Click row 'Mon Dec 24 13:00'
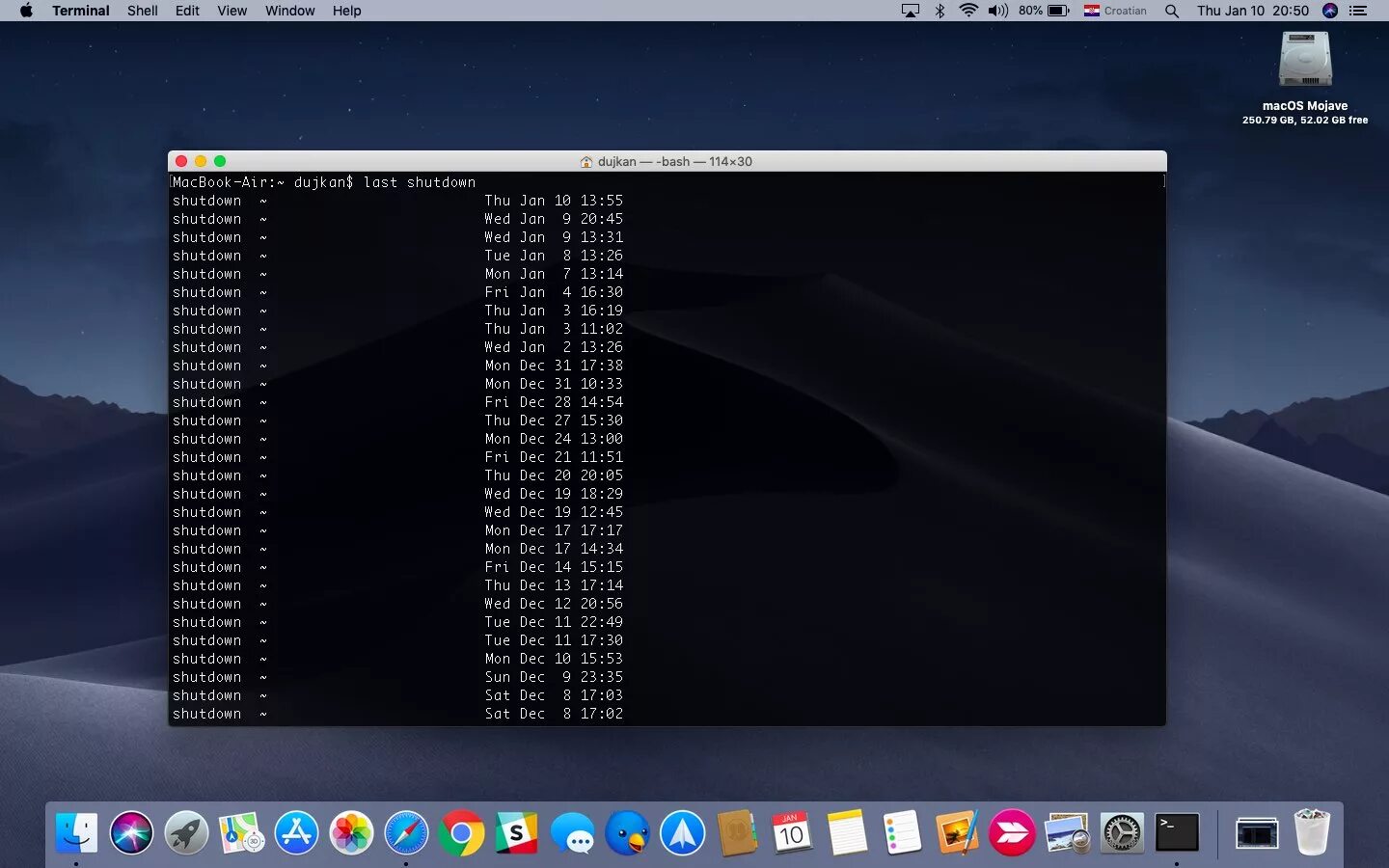The width and height of the screenshot is (1389, 868). click(397, 439)
